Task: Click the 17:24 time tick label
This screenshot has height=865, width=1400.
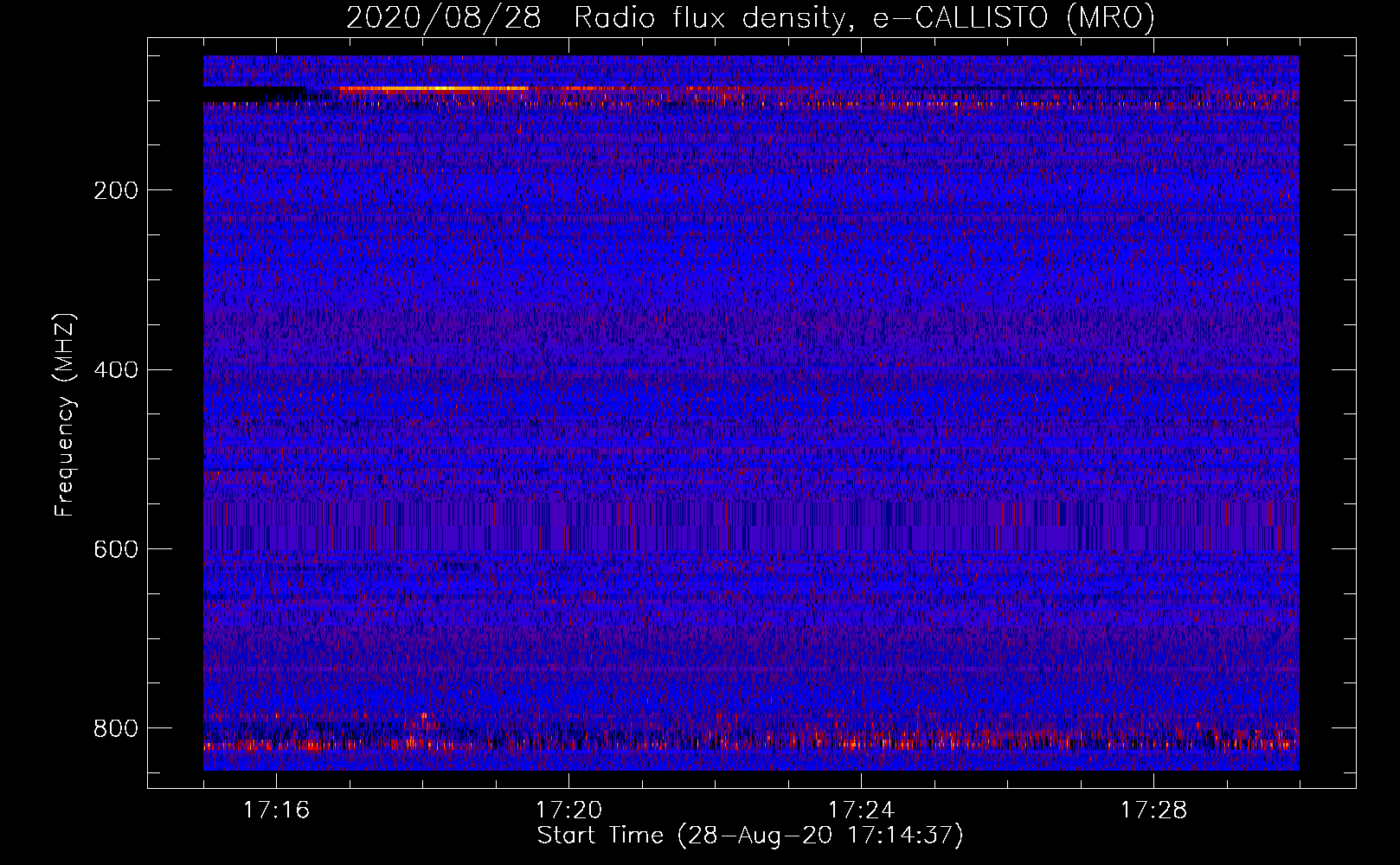Action: point(861,811)
